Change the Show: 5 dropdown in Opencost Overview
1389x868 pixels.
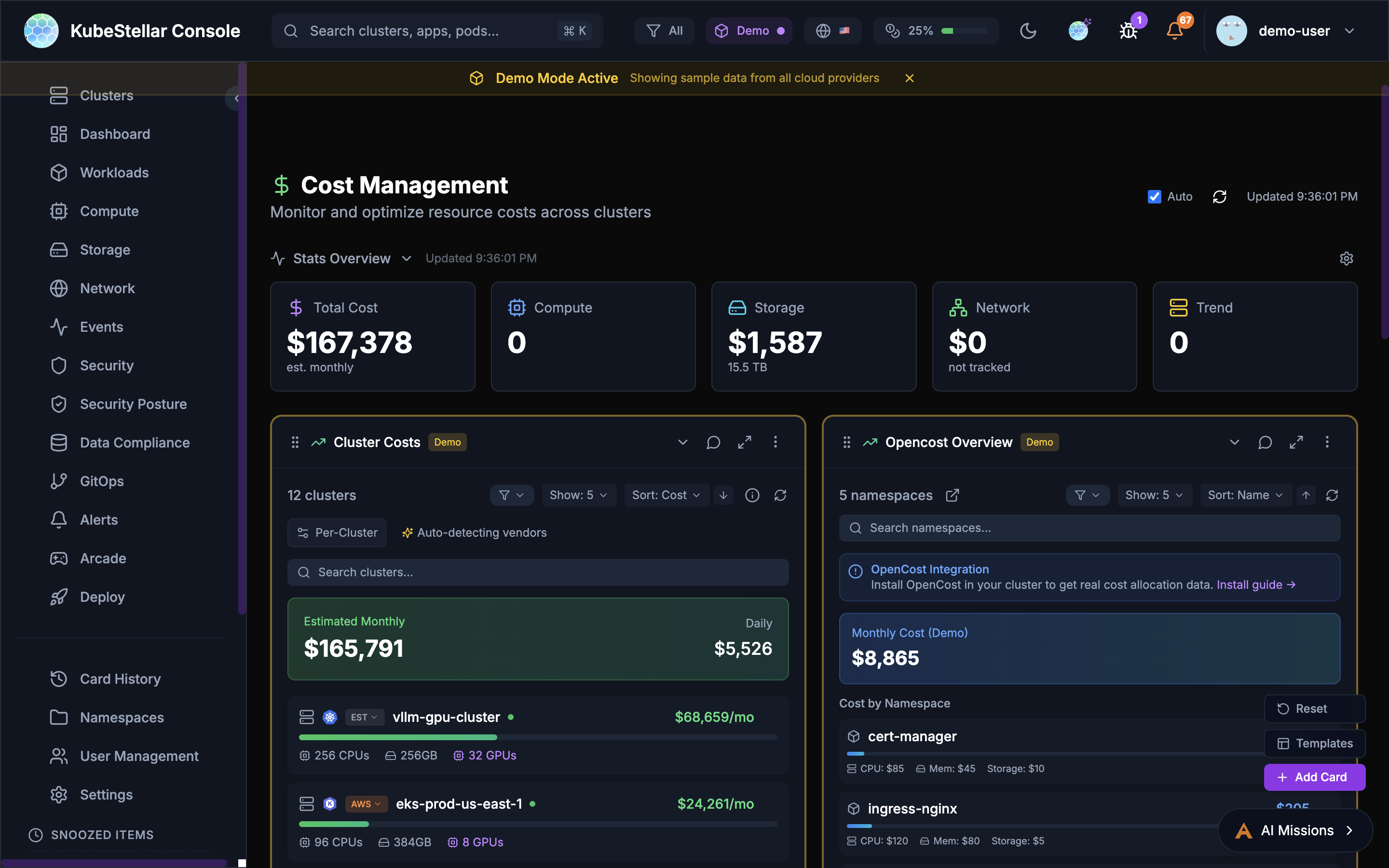[x=1154, y=495]
